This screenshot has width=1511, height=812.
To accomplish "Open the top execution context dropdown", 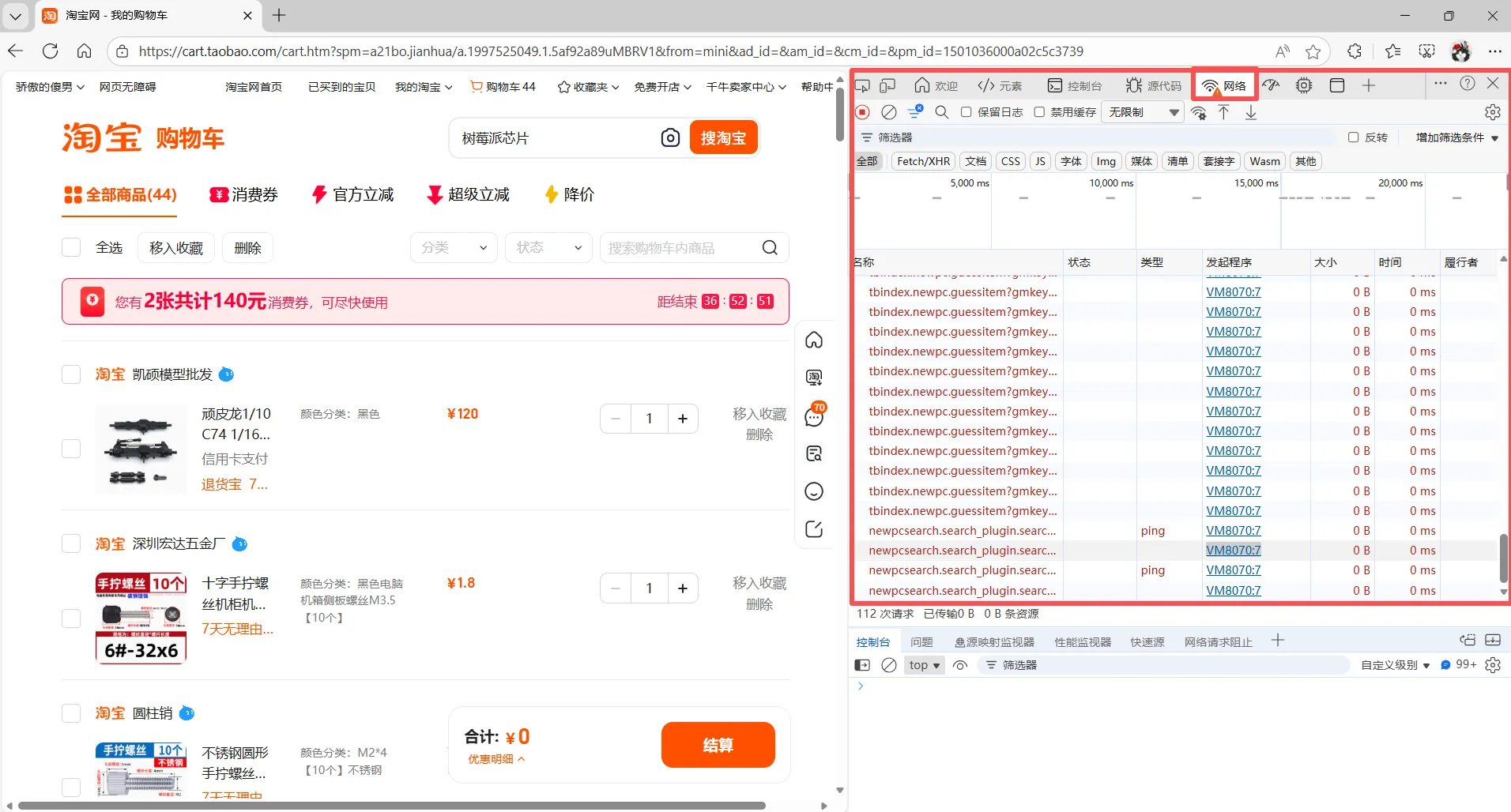I will [x=924, y=665].
